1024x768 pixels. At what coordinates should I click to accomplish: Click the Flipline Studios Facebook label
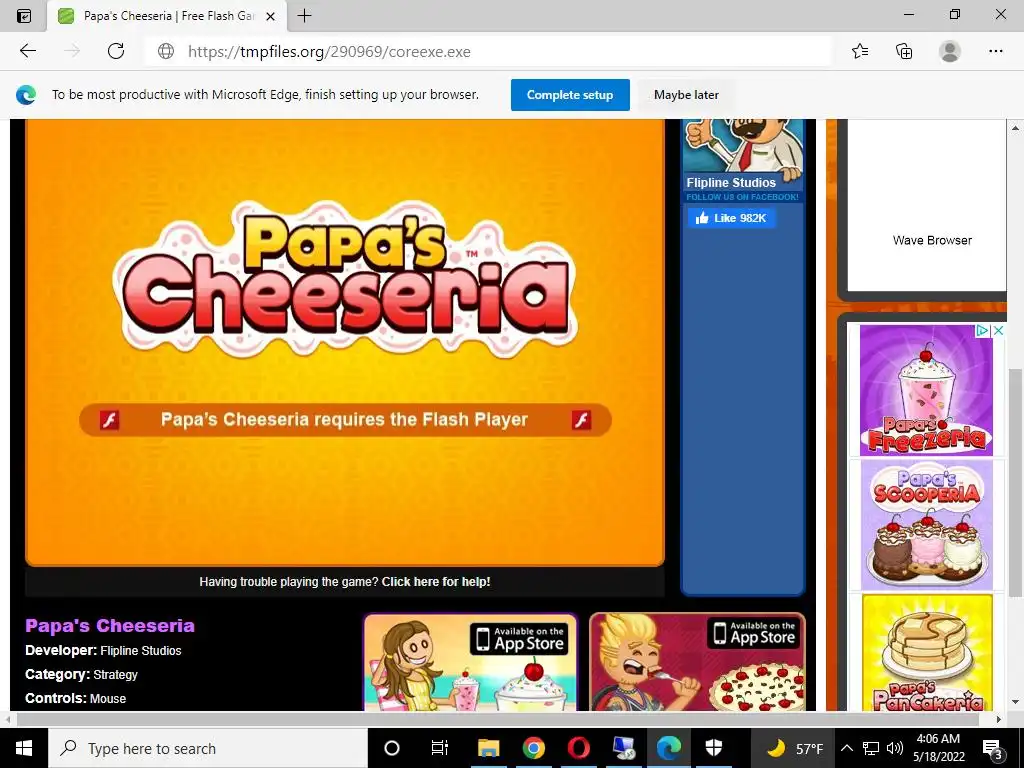(x=731, y=182)
